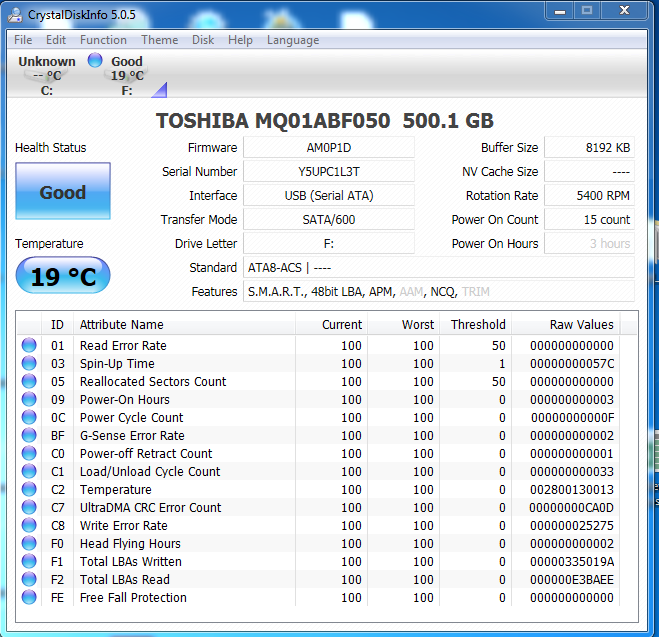
Task: Open the Edit menu
Action: coord(55,40)
